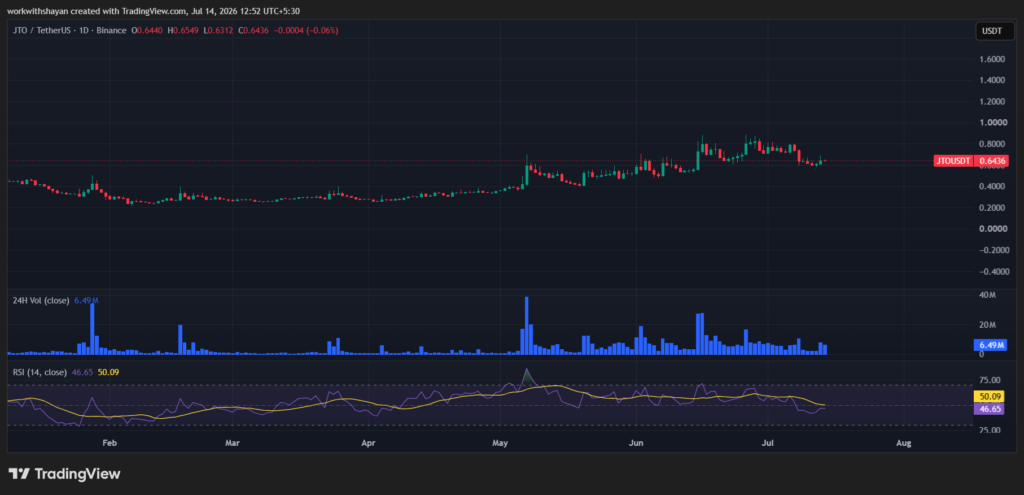This screenshot has height=495, width=1024.
Task: Click the 20M volume axis label
Action: tap(987, 325)
